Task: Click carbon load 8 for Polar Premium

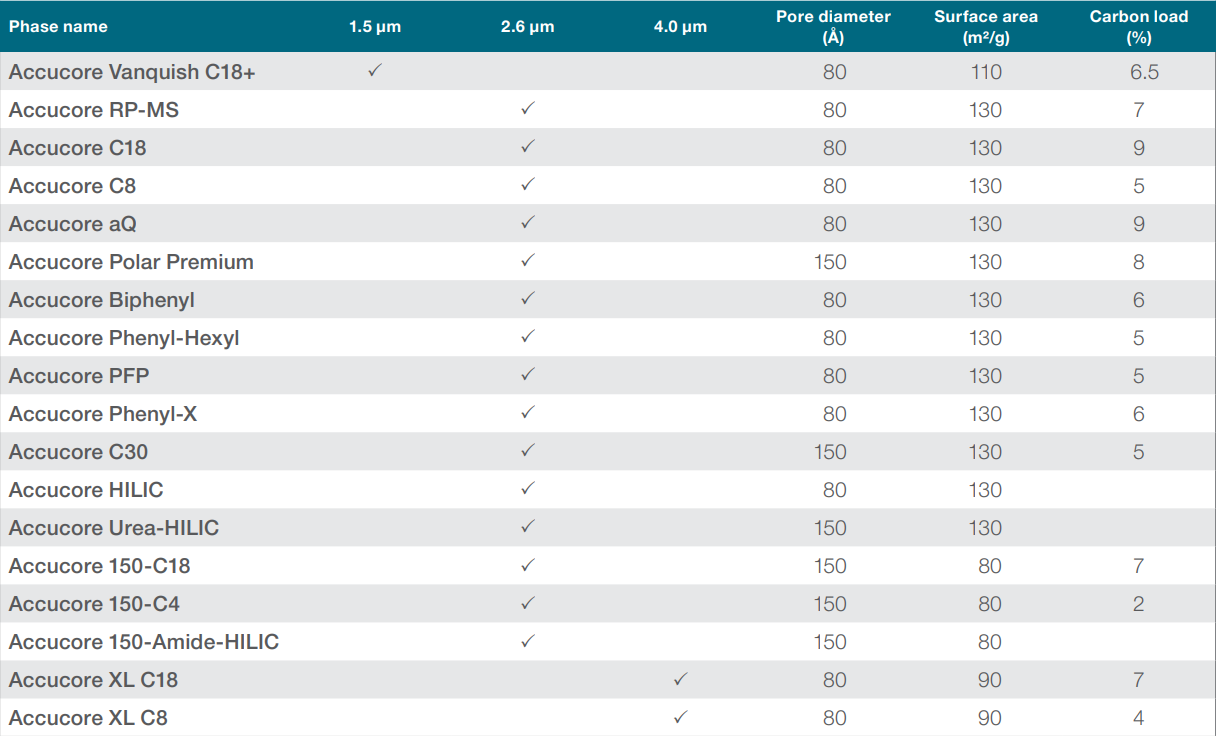Action: coord(1139,262)
